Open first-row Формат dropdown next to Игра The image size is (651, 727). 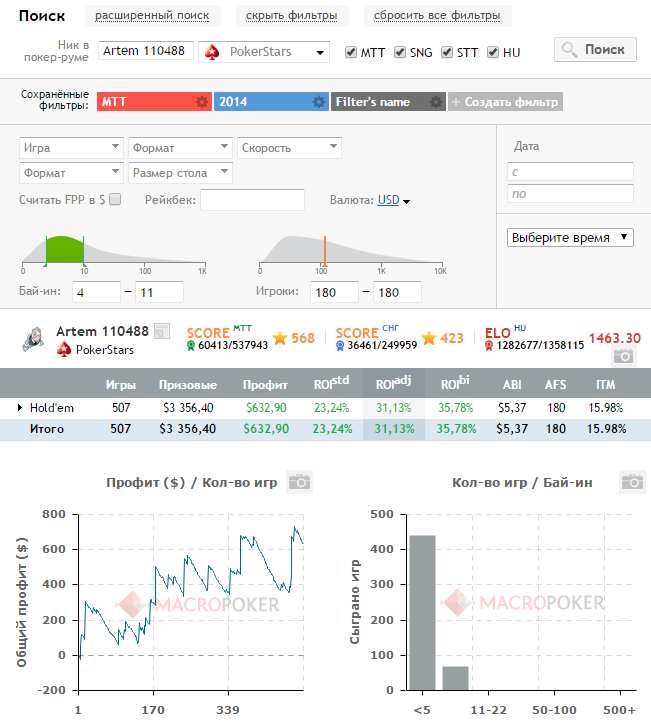pos(180,148)
